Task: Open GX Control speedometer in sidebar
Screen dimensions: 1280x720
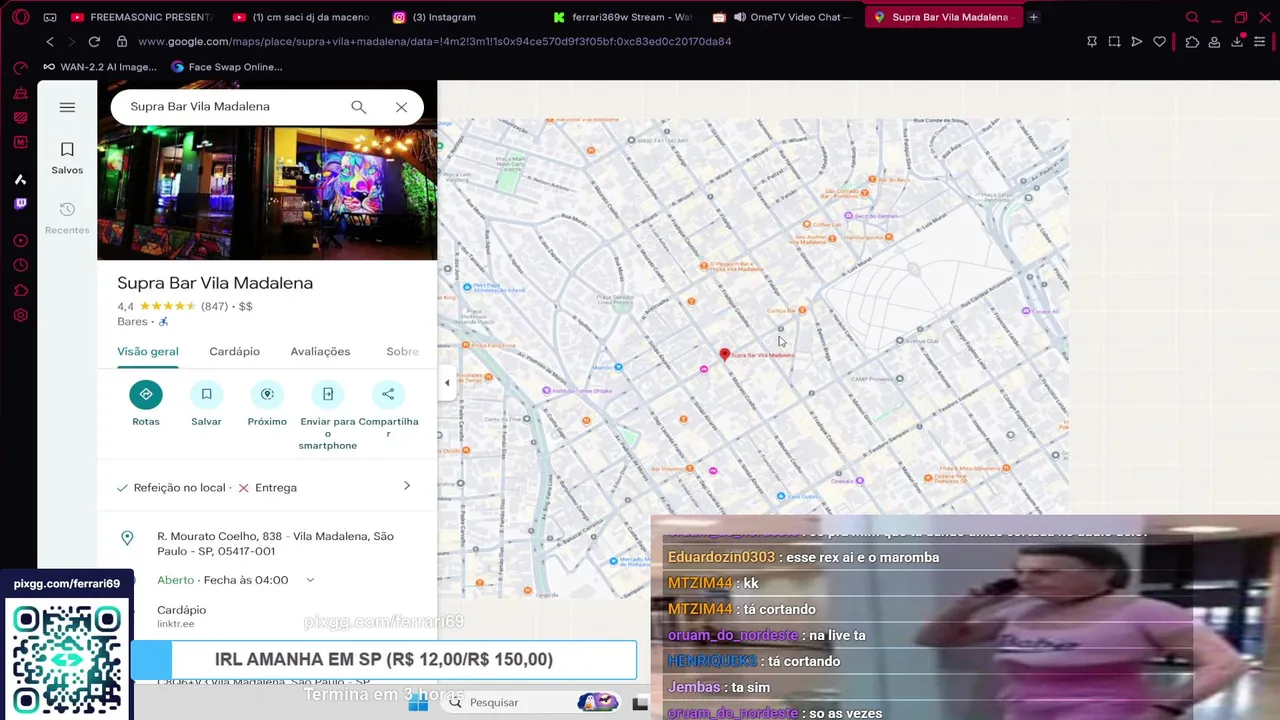Action: (x=20, y=68)
